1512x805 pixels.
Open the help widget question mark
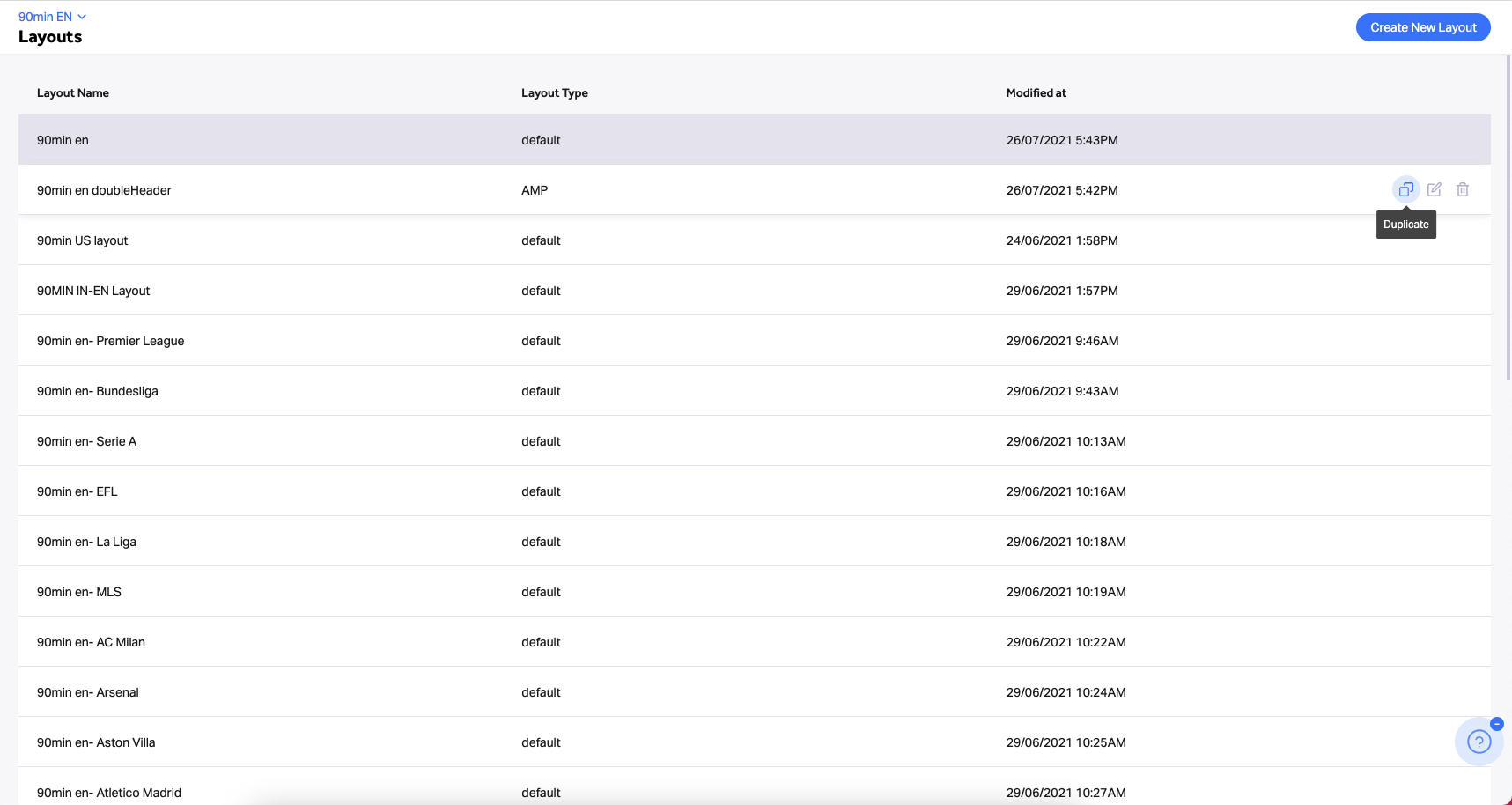click(1479, 742)
